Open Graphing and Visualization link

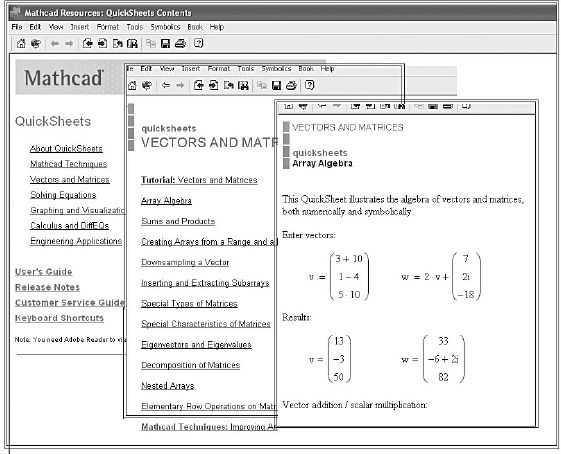77,210
